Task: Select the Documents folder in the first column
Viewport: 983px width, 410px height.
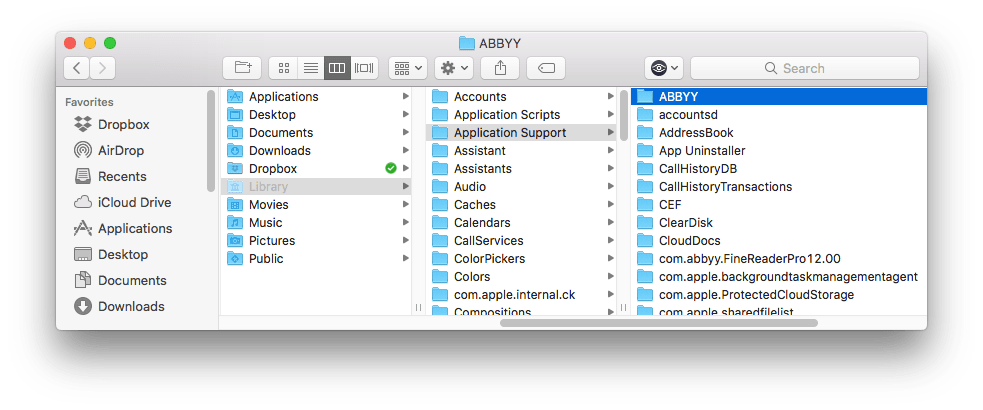Action: pos(317,133)
